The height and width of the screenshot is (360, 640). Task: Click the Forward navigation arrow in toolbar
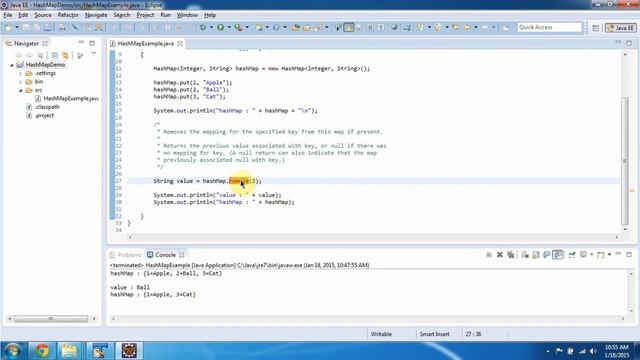485,27
